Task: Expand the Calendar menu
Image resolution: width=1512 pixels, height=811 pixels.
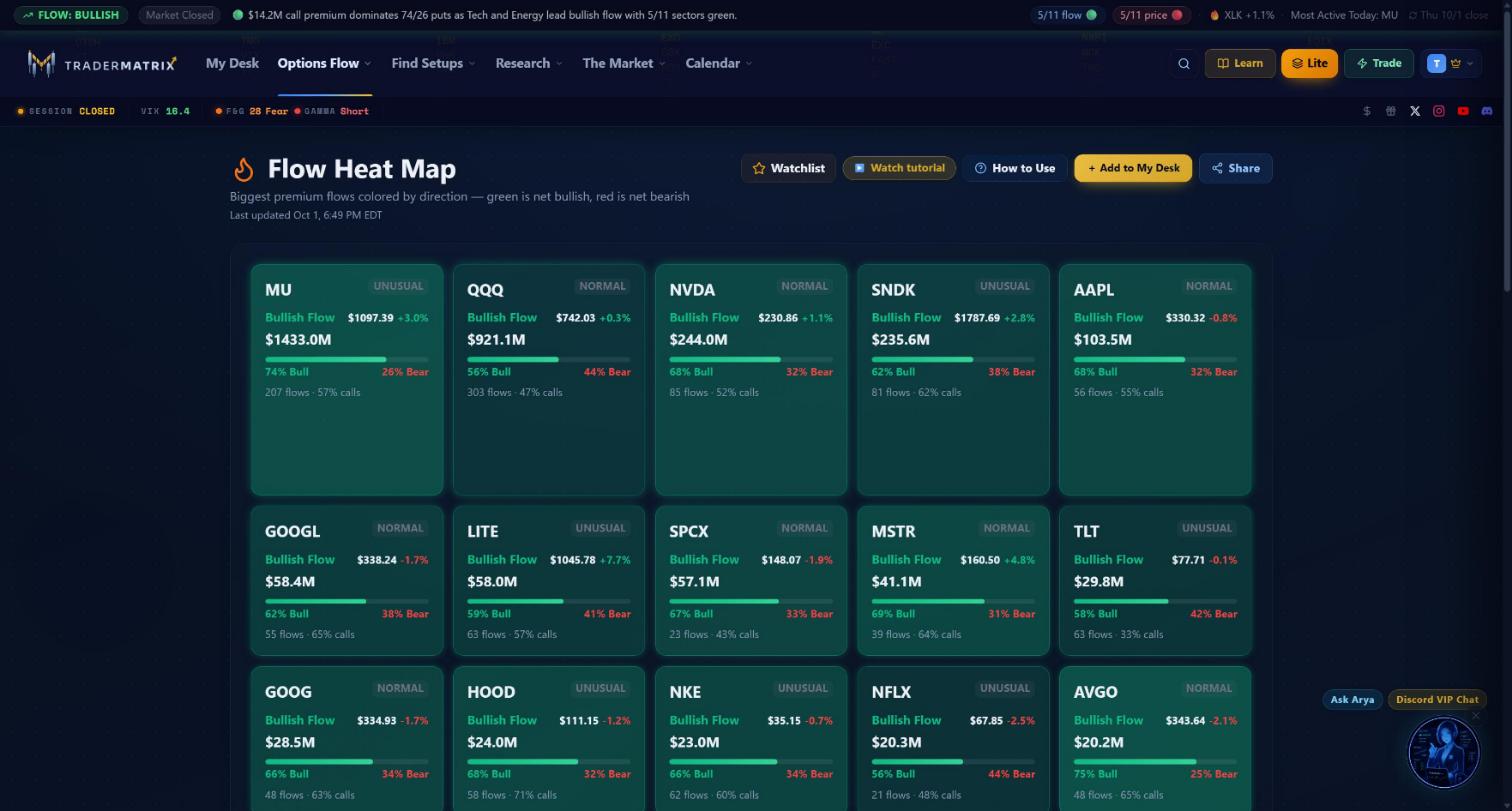Action: point(719,63)
